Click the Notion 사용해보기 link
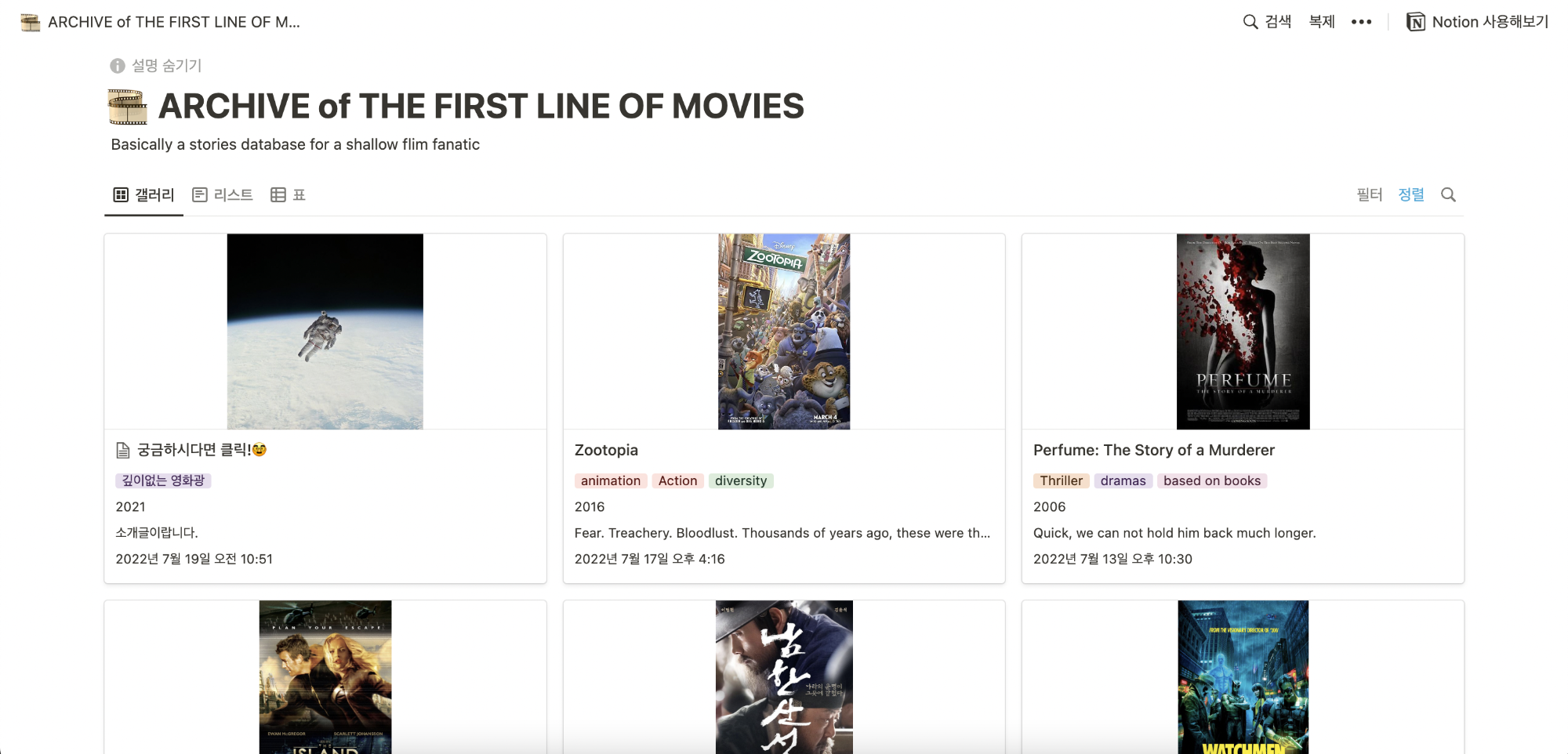 (x=1490, y=22)
